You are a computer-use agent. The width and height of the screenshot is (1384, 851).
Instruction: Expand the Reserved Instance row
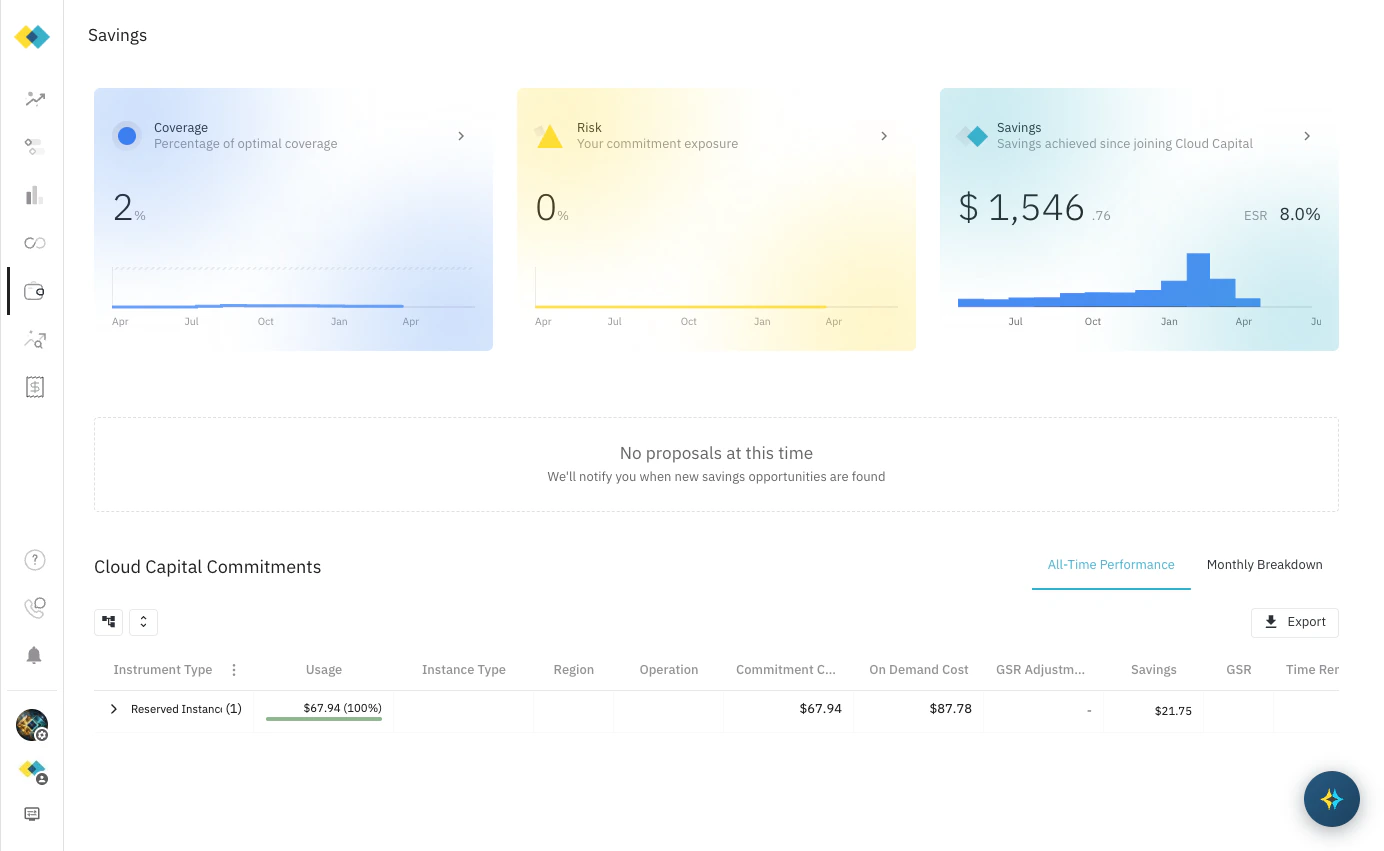pos(114,709)
